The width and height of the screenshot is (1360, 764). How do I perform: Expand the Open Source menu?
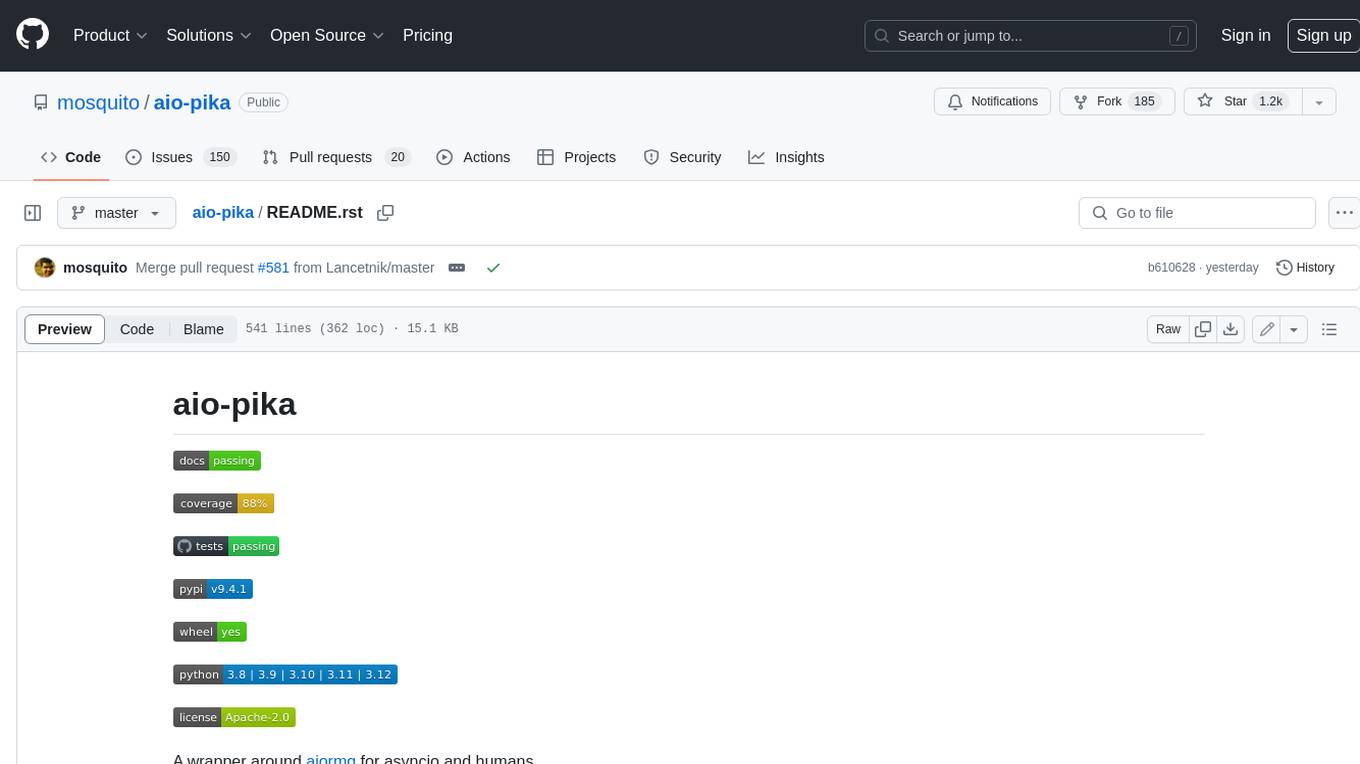[x=327, y=35]
